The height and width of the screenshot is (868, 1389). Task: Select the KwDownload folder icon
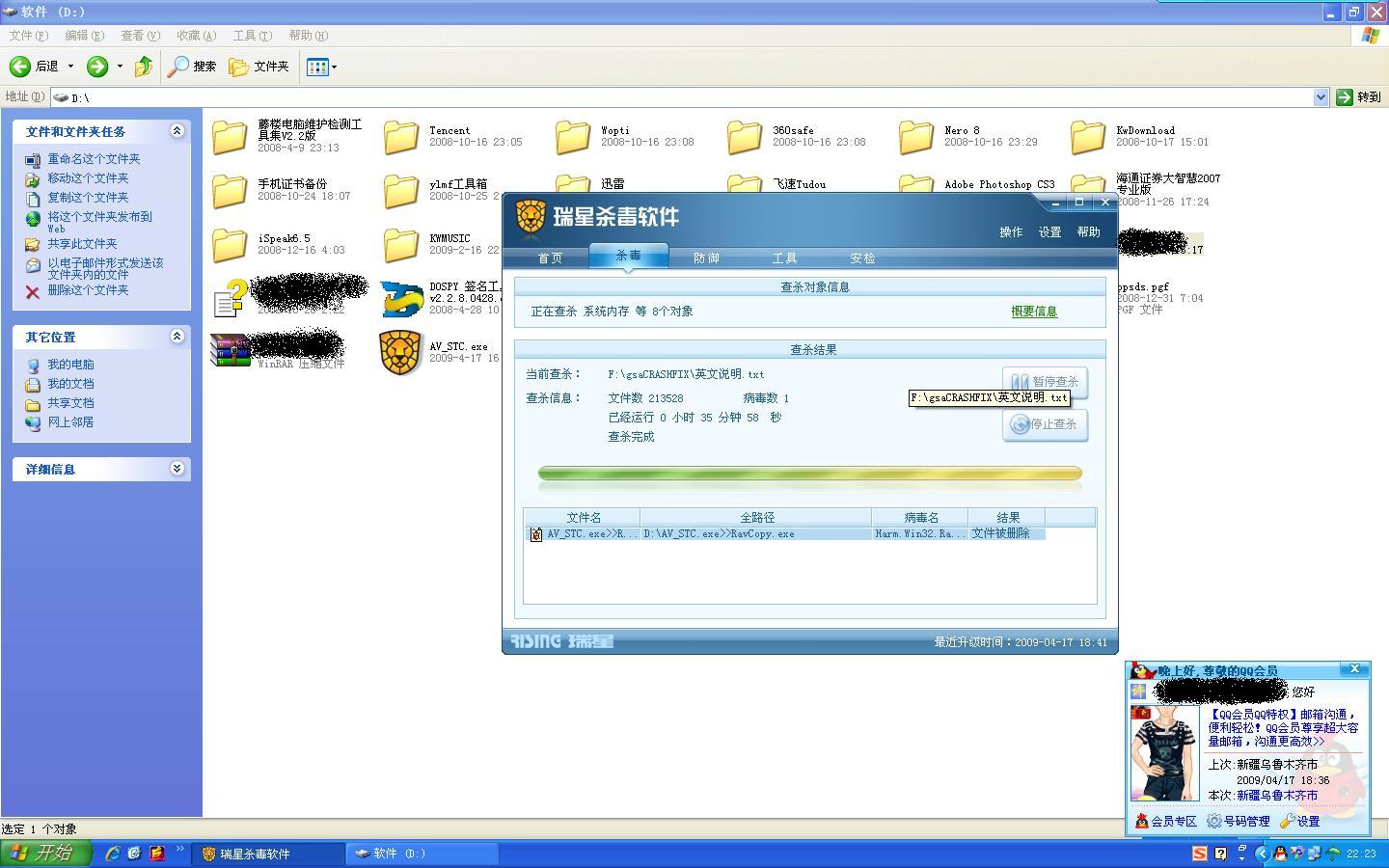[1088, 137]
